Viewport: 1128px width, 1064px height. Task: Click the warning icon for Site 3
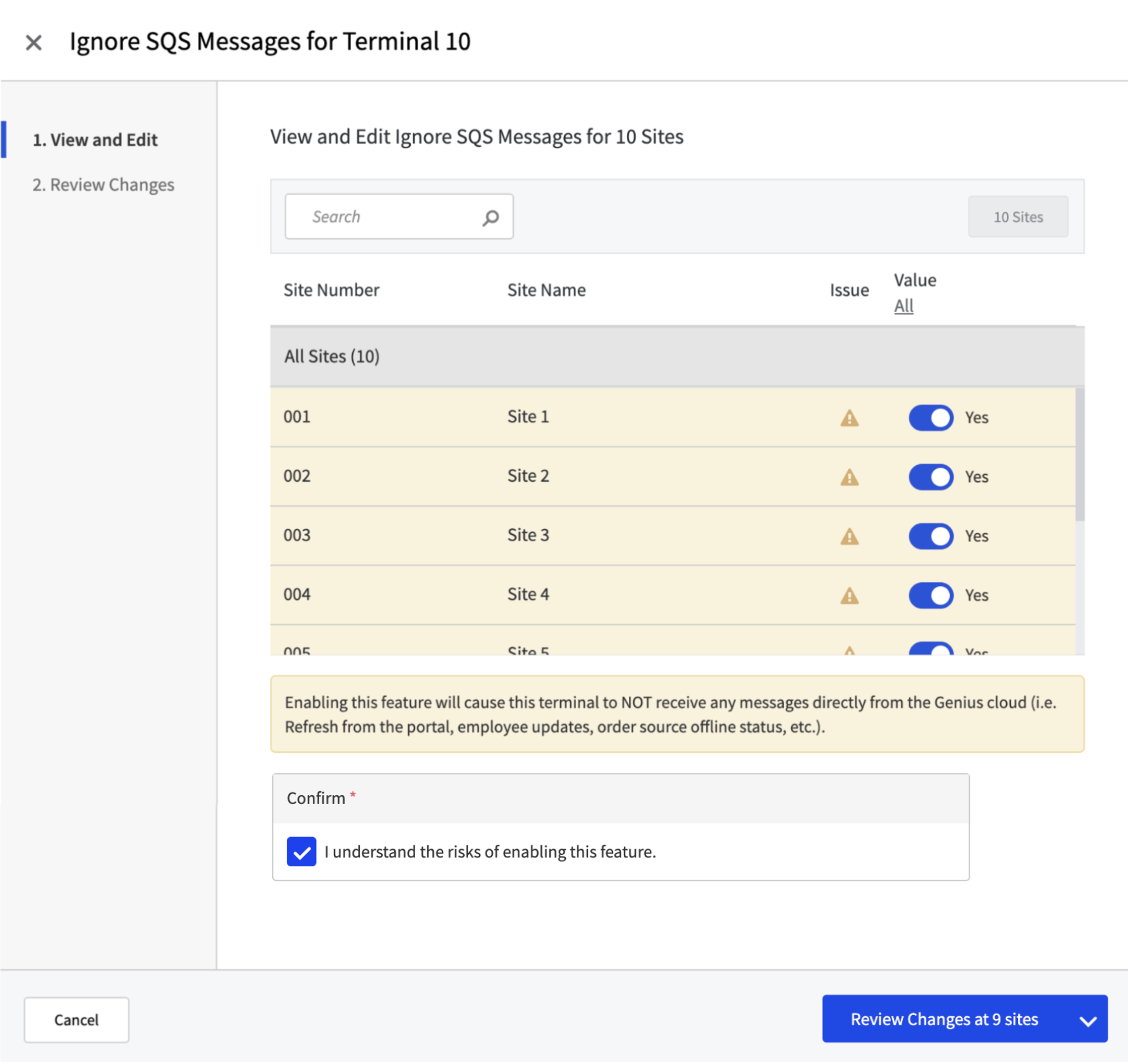click(x=849, y=536)
